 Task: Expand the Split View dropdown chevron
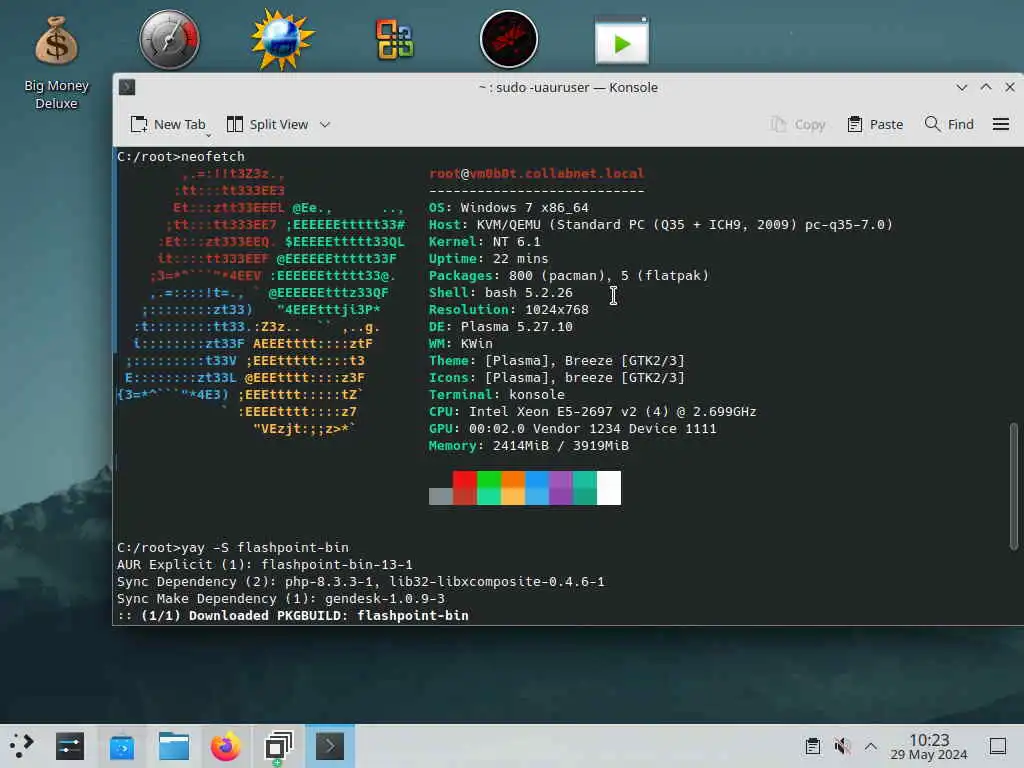[325, 124]
